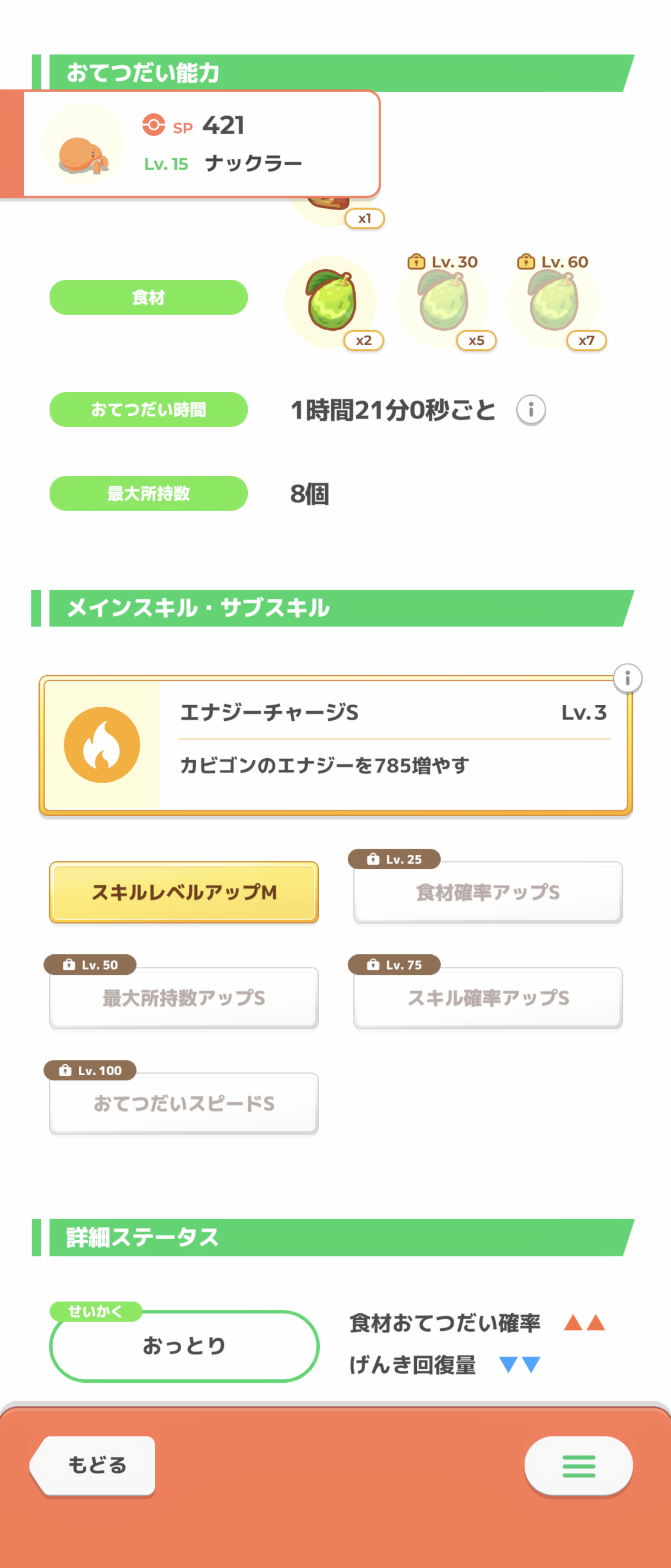Tap the 食材 label pill

click(149, 298)
